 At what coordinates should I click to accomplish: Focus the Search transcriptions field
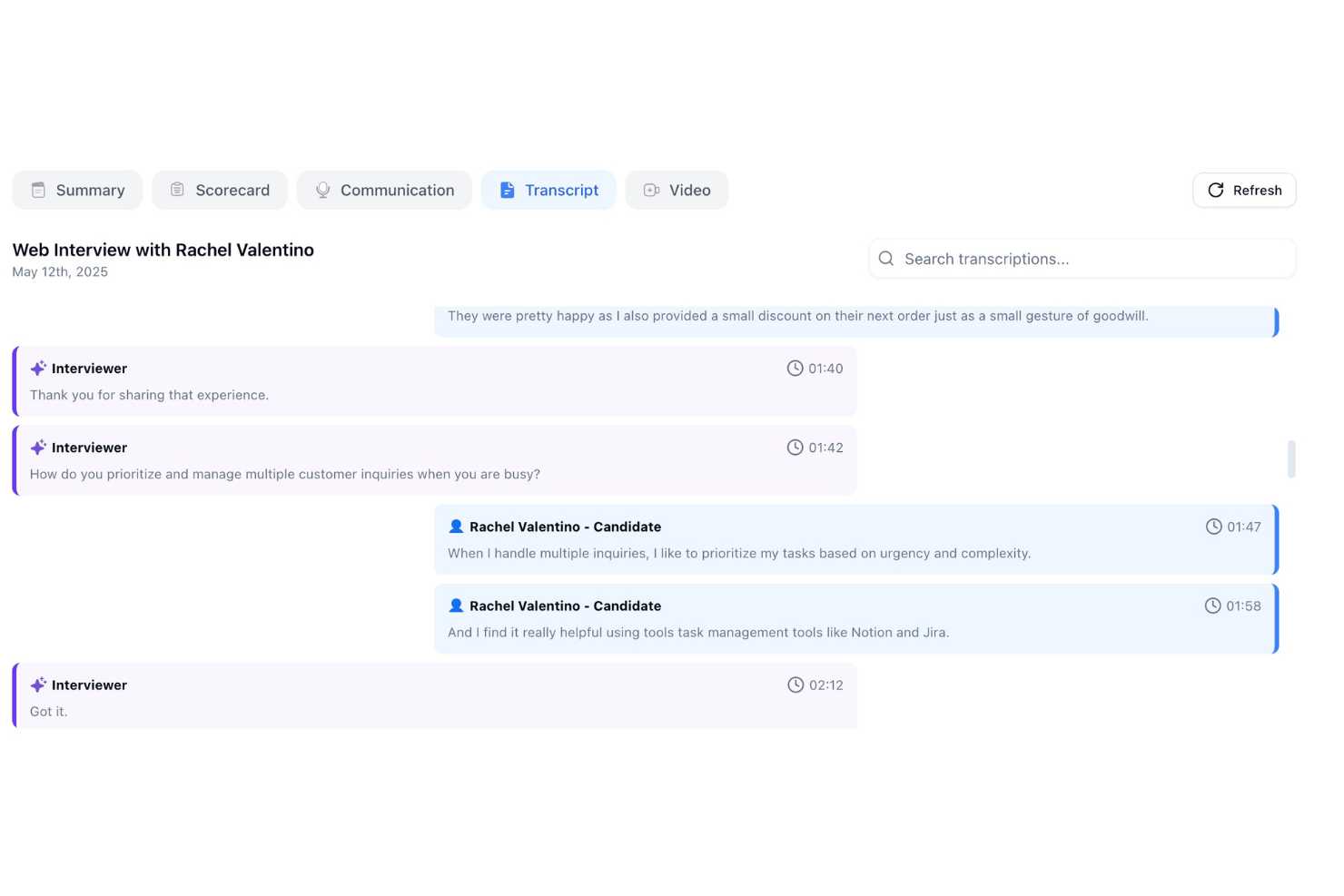[1082, 259]
